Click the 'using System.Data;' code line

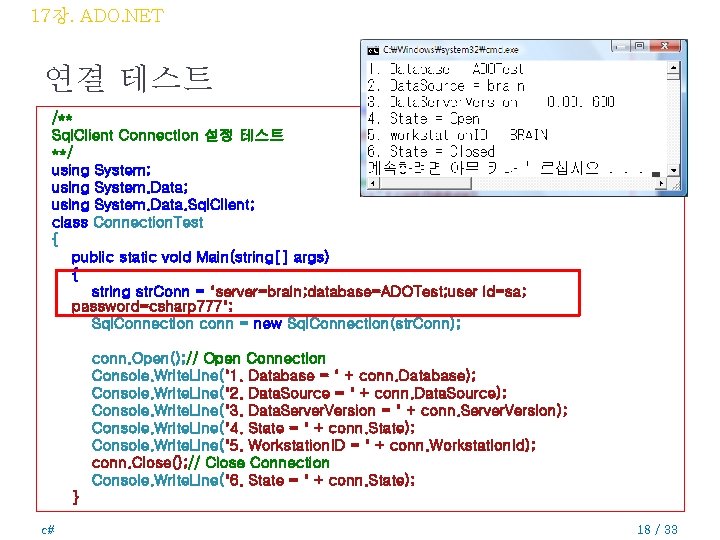tap(120, 187)
